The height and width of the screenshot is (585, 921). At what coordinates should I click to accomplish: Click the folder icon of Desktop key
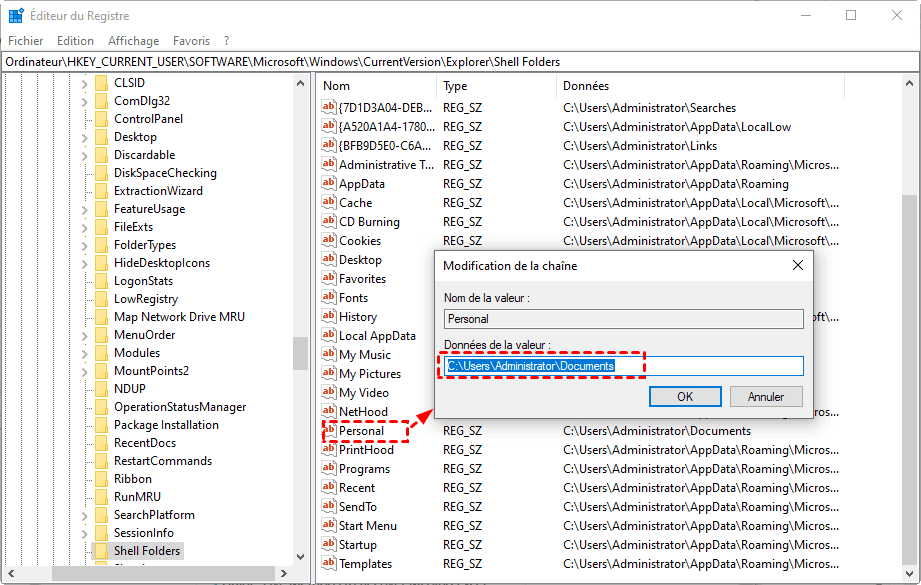(x=102, y=137)
